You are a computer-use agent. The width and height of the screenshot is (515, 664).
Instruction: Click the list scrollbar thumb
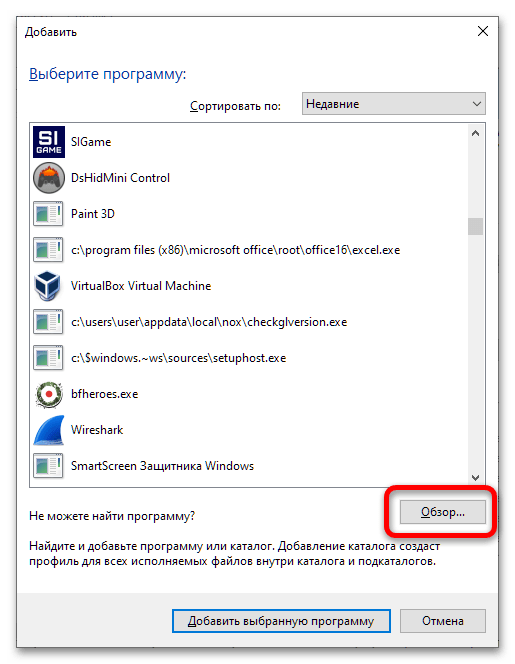(476, 226)
